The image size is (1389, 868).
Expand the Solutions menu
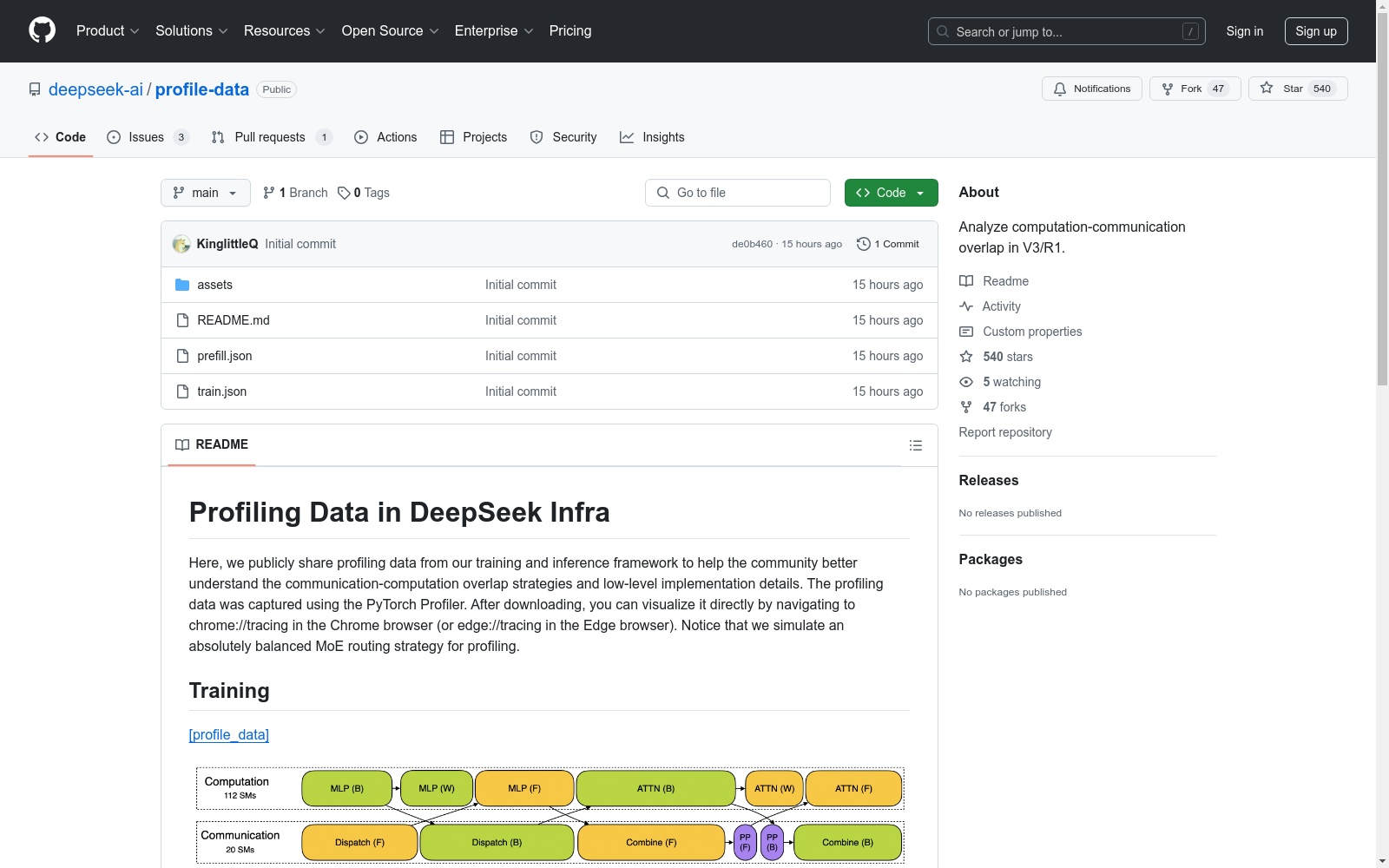[192, 30]
